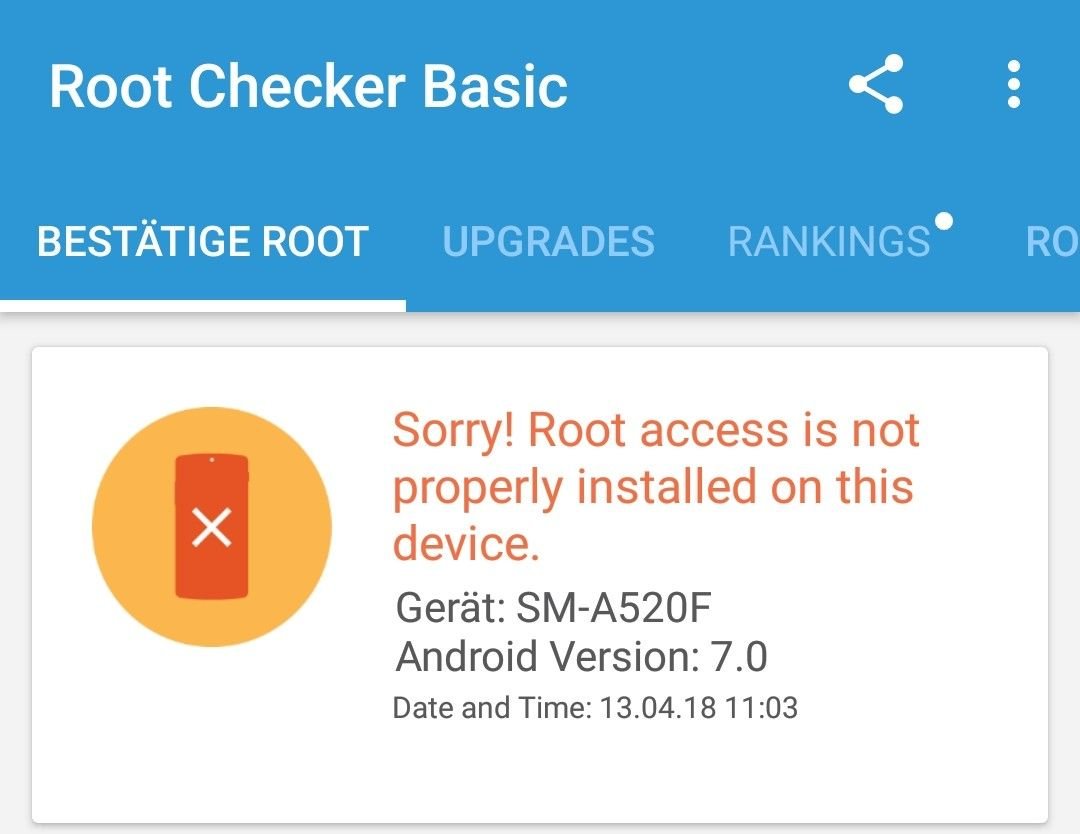
Task: Click the Root Checker Basic title
Action: point(308,86)
